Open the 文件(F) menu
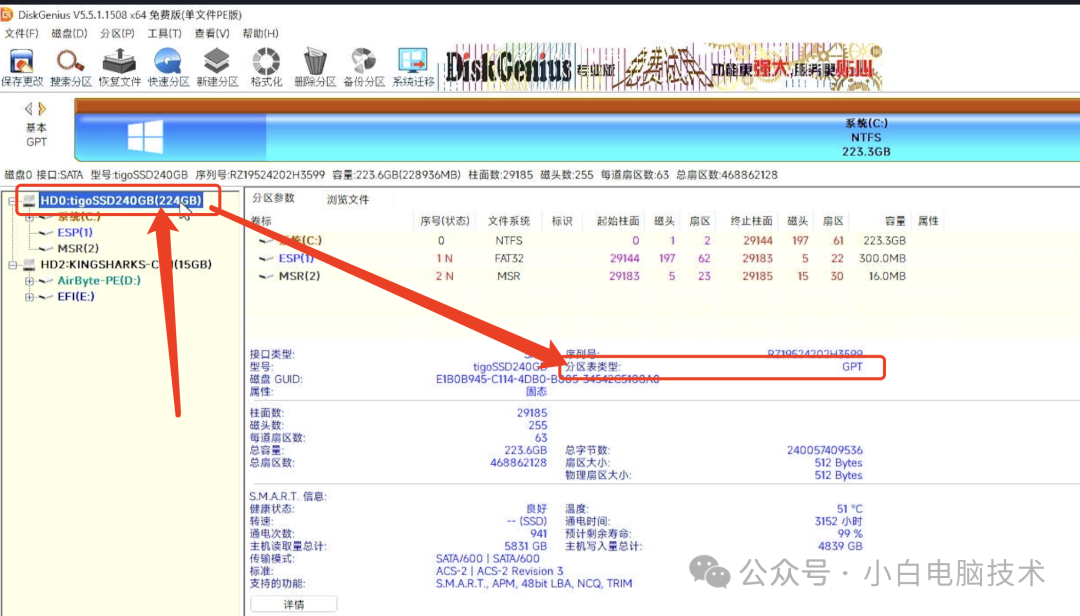Viewport: 1080px width, 616px height. tap(21, 33)
